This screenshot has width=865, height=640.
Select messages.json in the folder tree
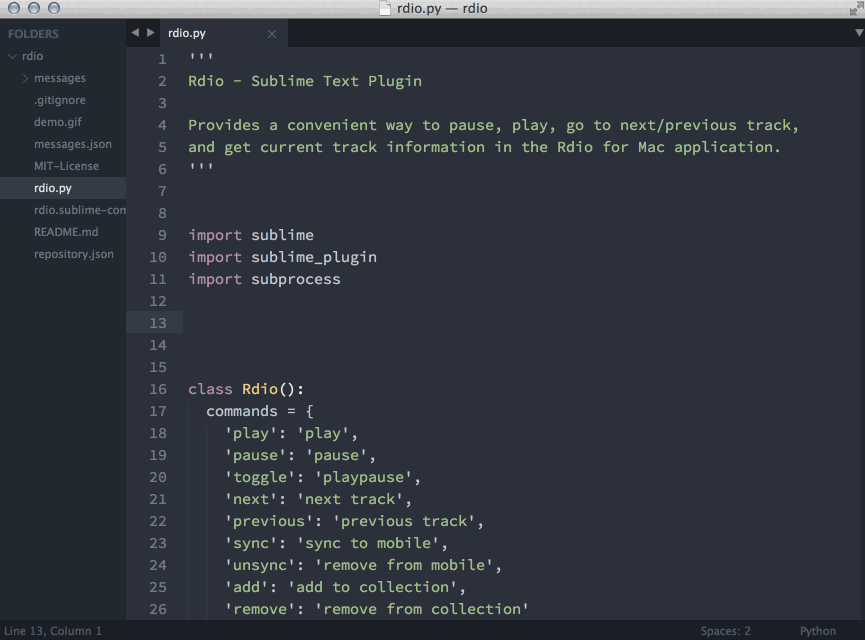coord(72,144)
